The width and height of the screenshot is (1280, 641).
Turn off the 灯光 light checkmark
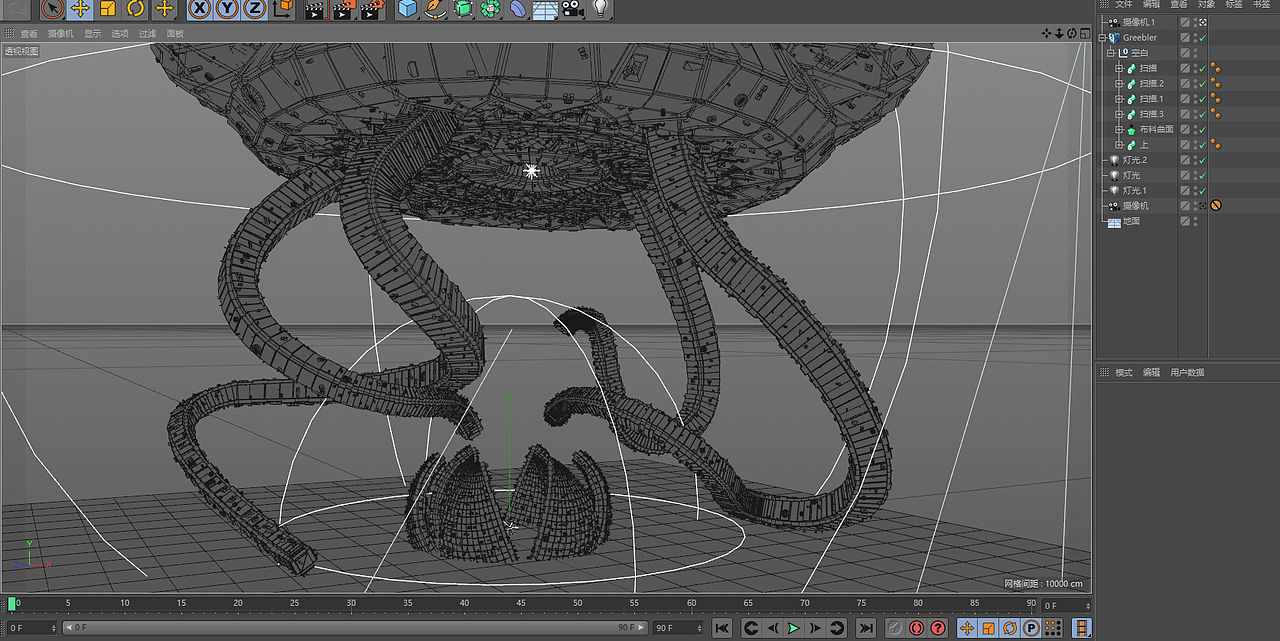1203,175
